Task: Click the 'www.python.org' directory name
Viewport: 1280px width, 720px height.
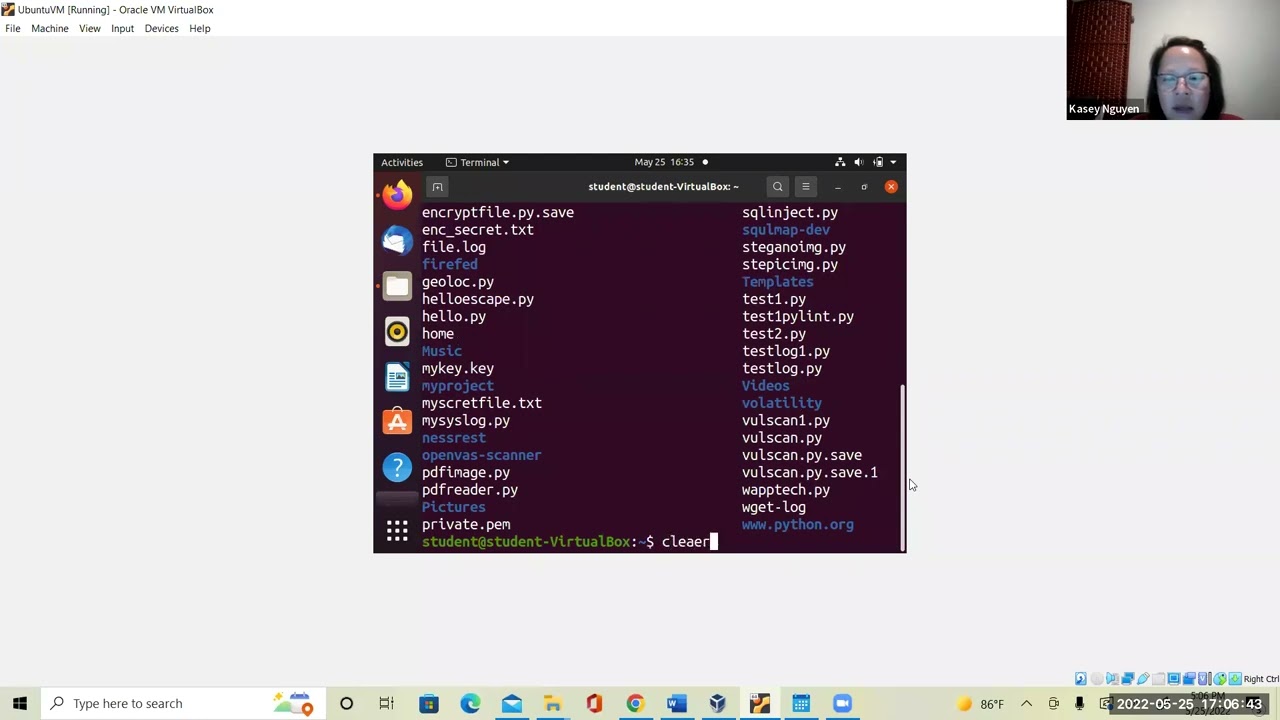Action: (798, 524)
